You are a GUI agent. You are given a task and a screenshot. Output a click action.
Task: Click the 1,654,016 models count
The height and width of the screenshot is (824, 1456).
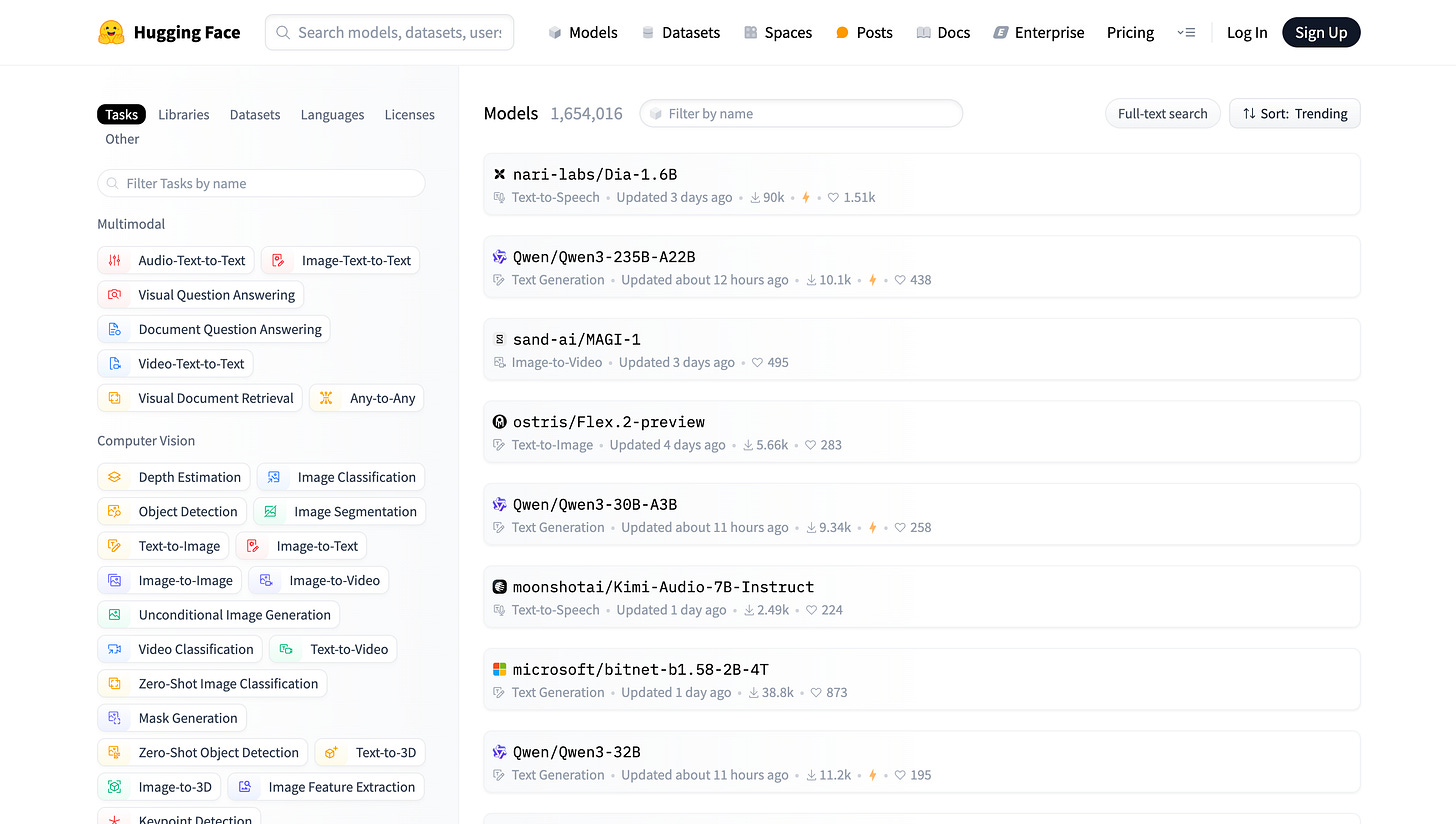tap(586, 114)
